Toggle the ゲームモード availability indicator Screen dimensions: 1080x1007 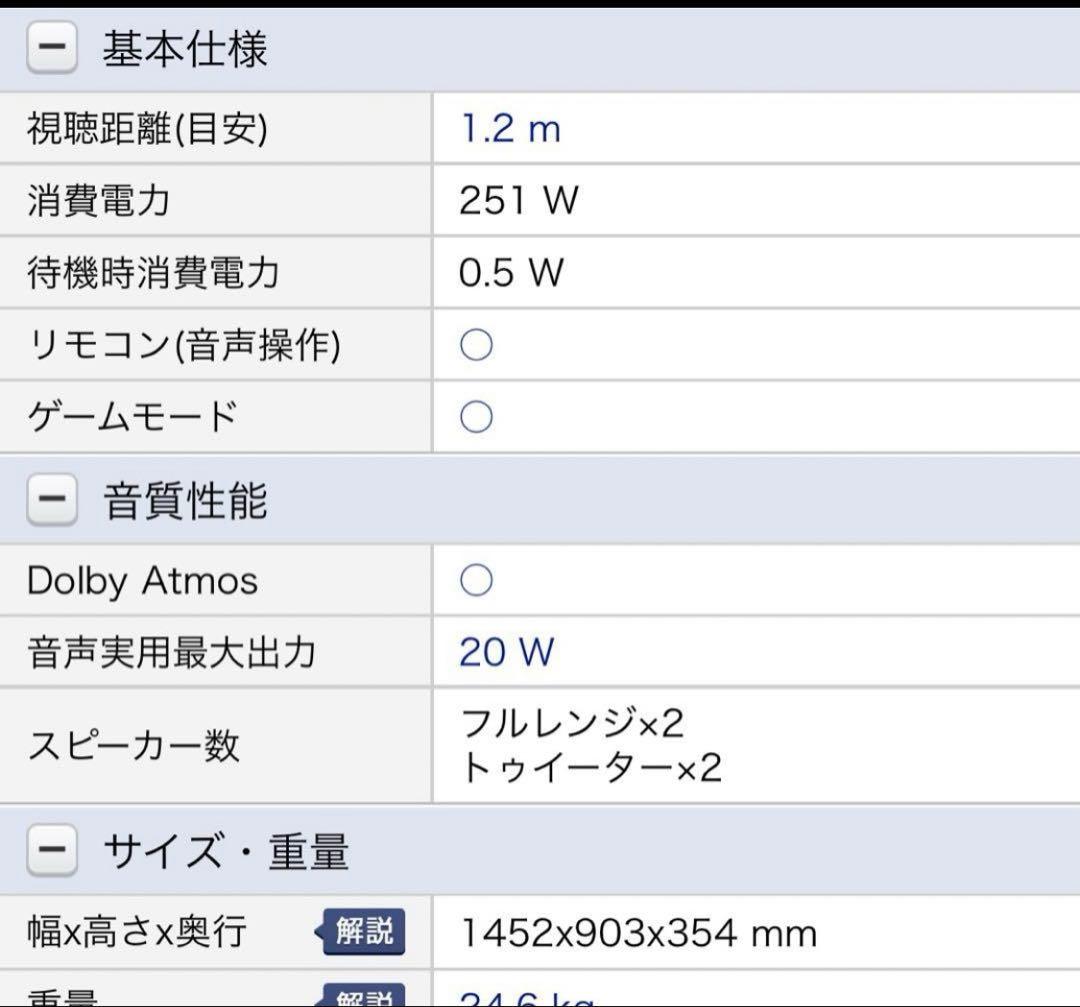[x=477, y=416]
